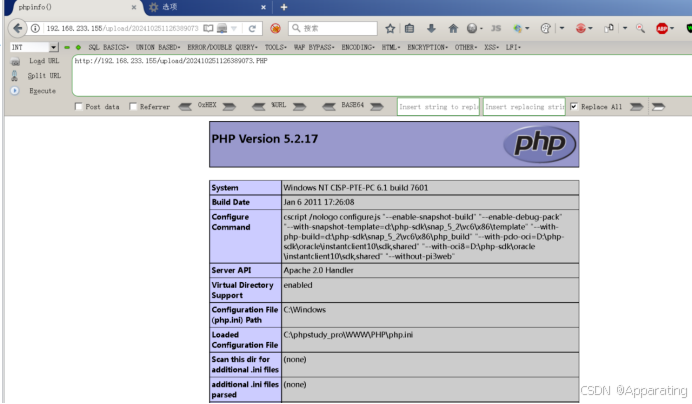Click the Windows NT CISP-PTE-PC system value

pyautogui.click(x=356, y=188)
